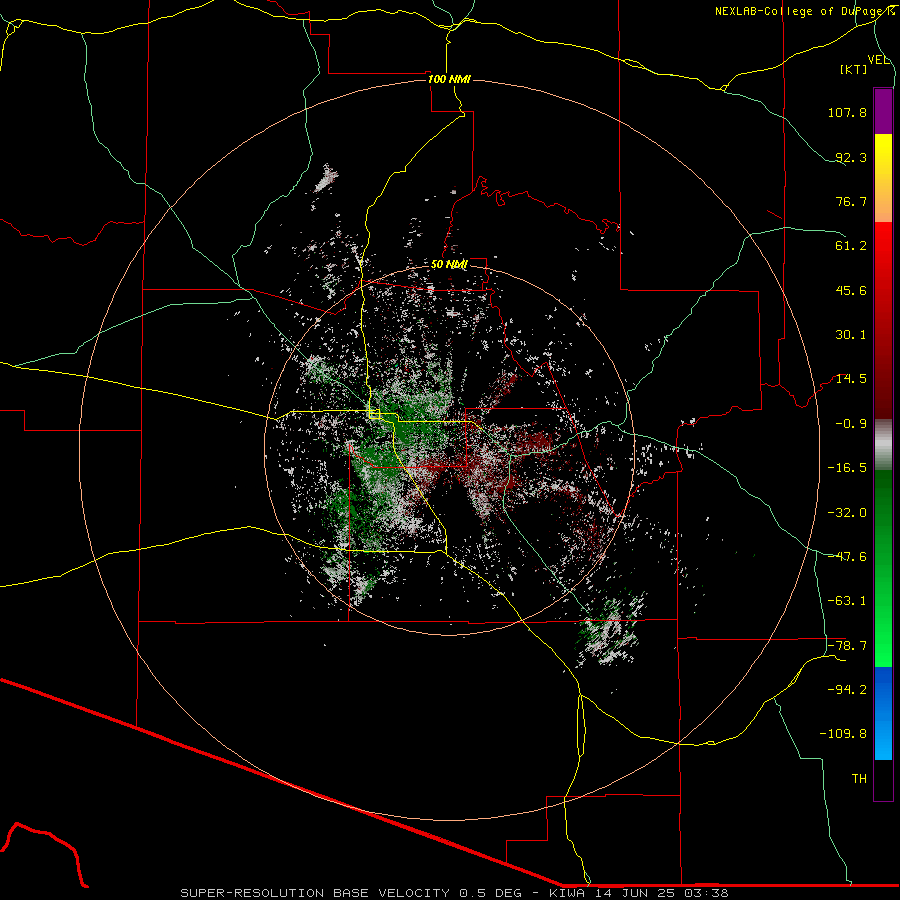Click the '14 JUN 25 03:38' timestamp
900x900 pixels.
[x=661, y=893]
